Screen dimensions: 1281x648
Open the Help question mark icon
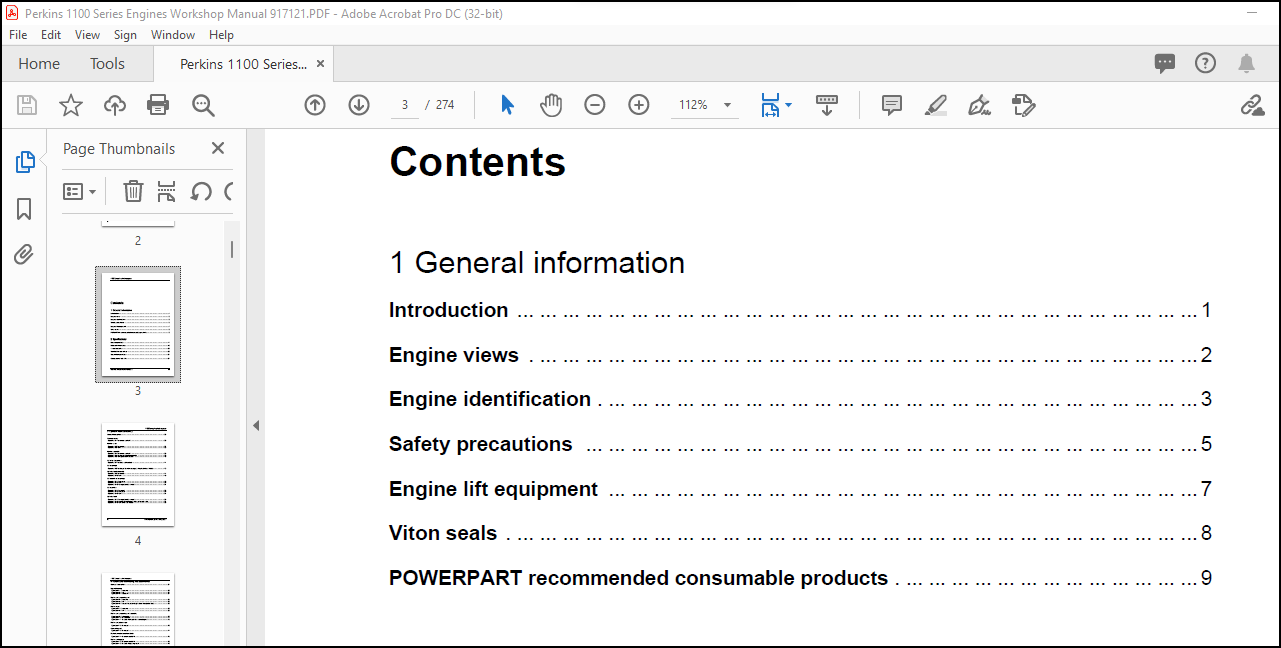point(1206,63)
